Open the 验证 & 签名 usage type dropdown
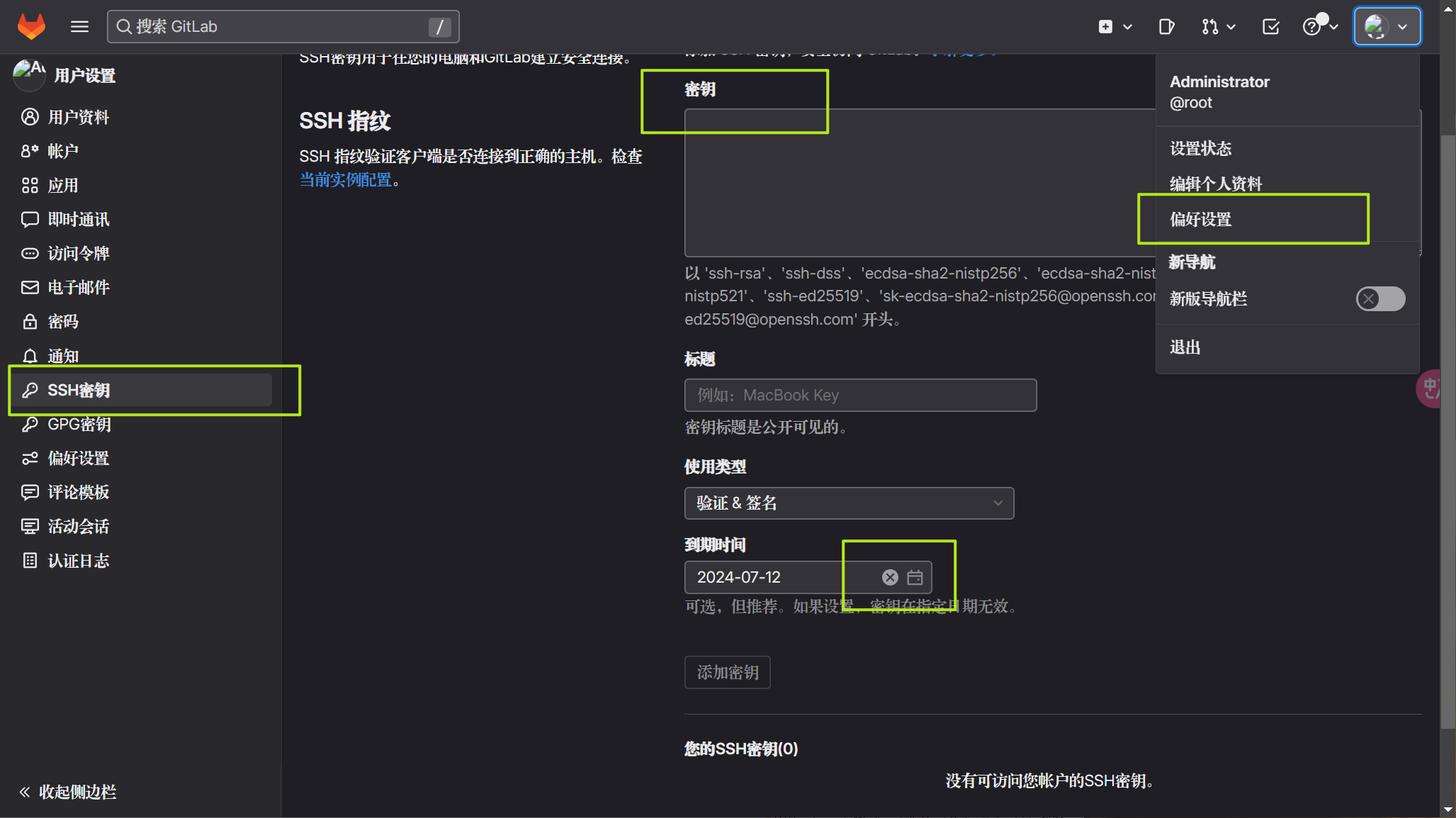The width and height of the screenshot is (1456, 818). 848,503
